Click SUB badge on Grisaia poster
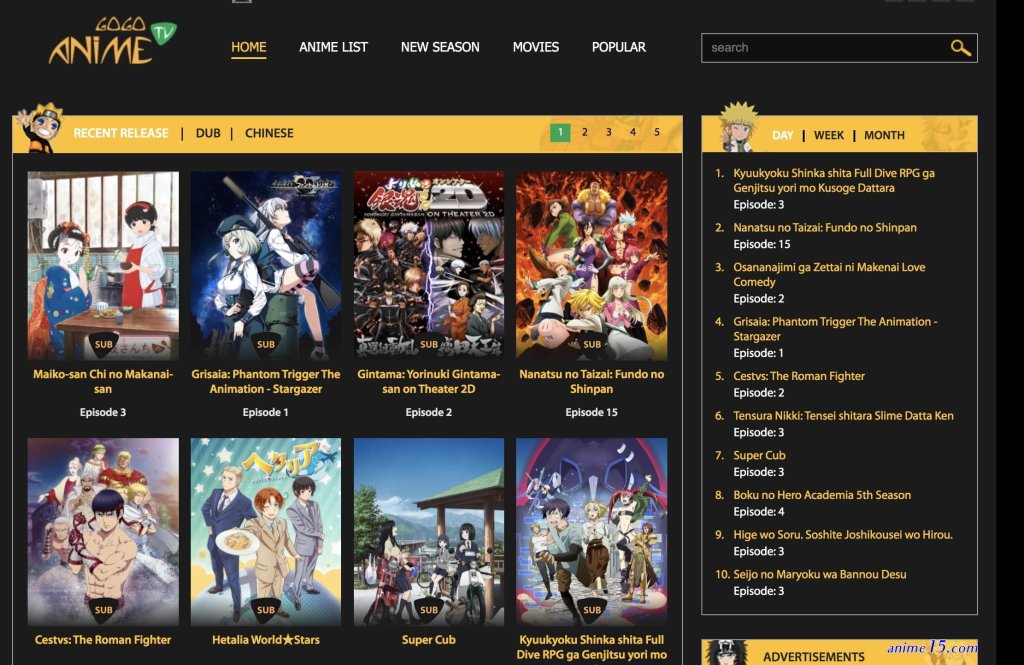Screen dimensions: 1024x665 266,344
